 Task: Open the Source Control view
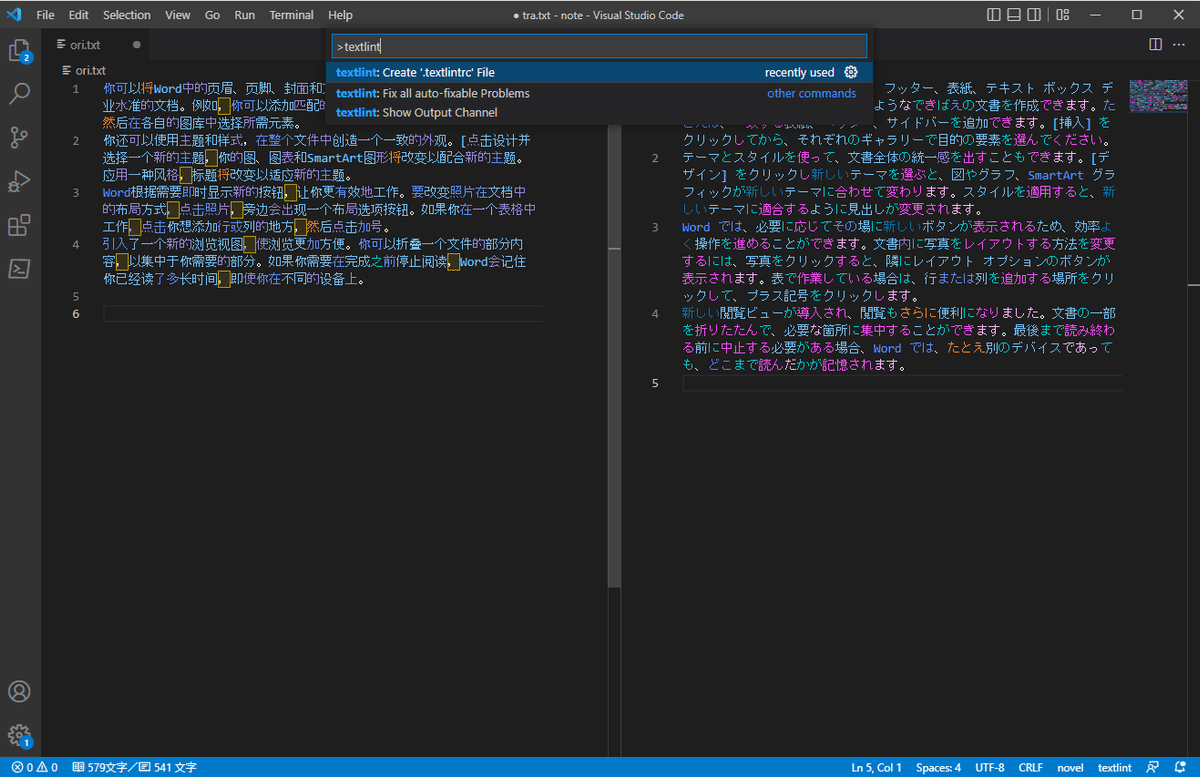click(19, 137)
